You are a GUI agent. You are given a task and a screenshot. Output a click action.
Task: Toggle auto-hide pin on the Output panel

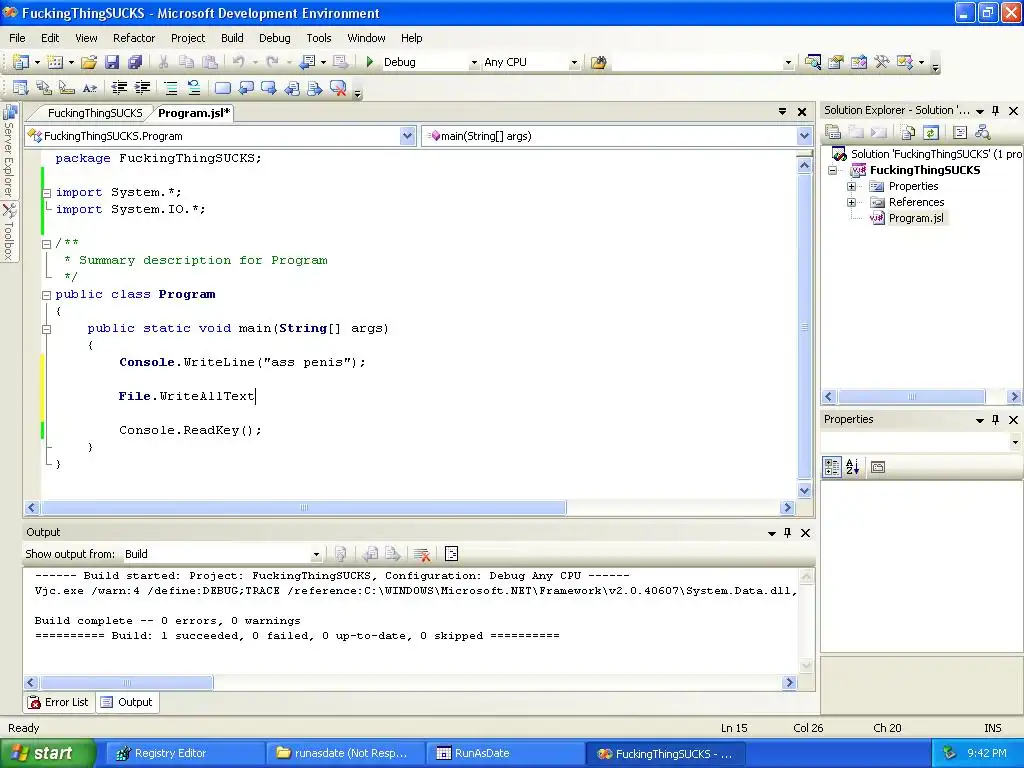point(788,532)
